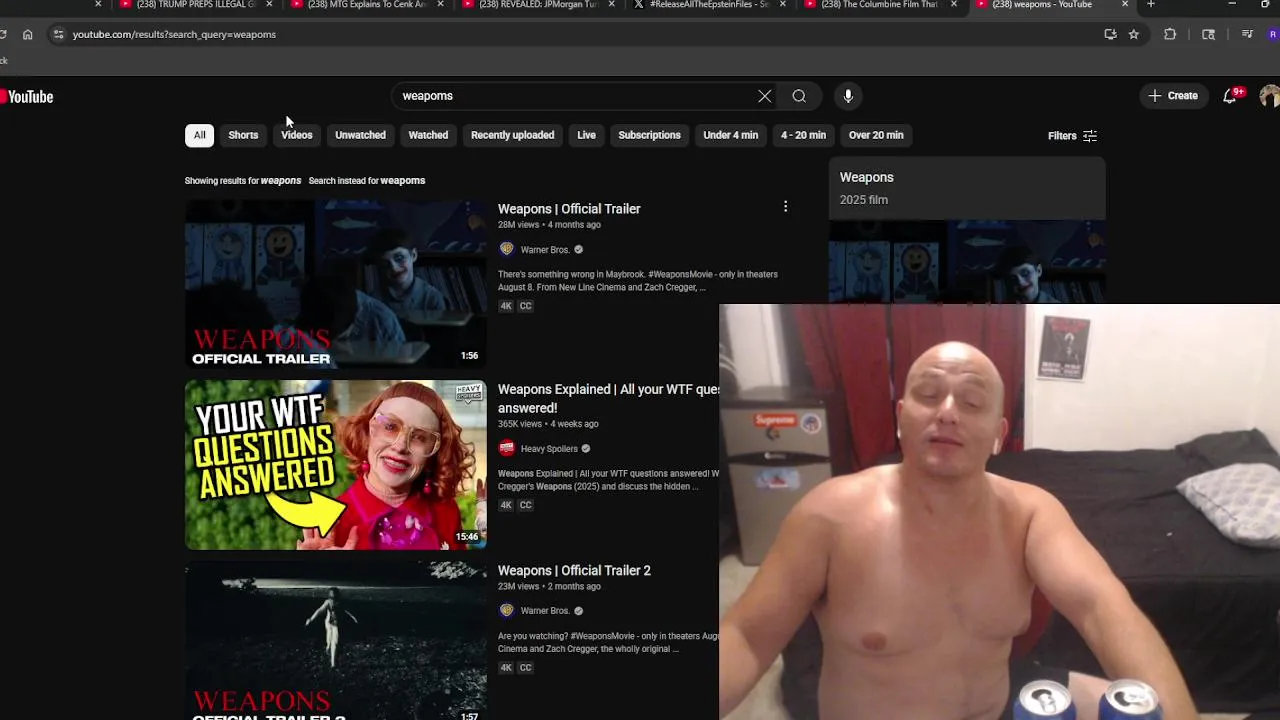Search instead for weapoms link
Image resolution: width=1280 pixels, height=720 pixels.
point(367,181)
